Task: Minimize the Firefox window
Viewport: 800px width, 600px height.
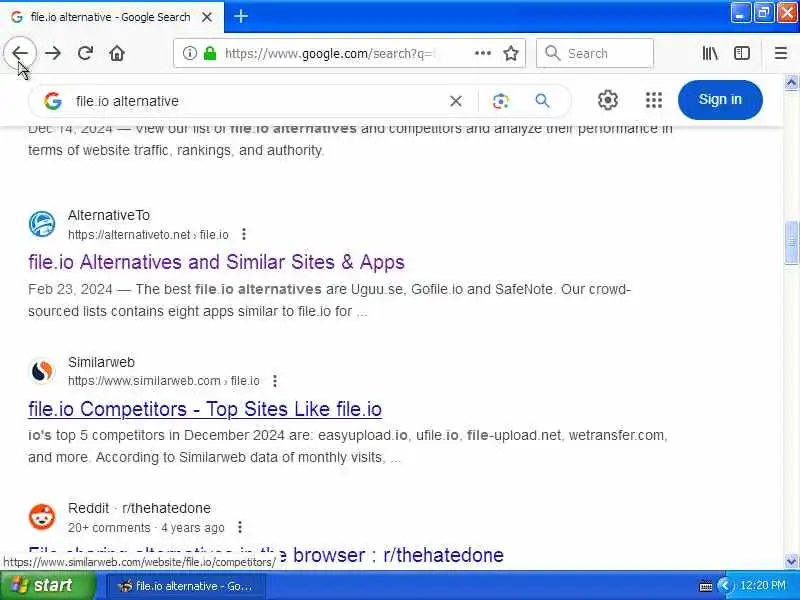Action: pos(740,13)
